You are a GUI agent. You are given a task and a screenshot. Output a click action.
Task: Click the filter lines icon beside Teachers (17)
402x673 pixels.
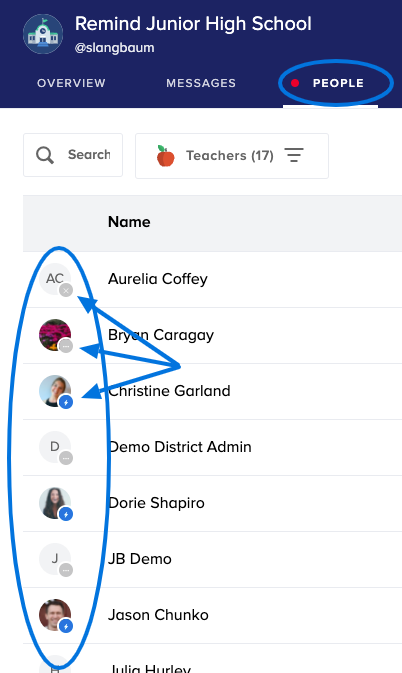tap(294, 155)
